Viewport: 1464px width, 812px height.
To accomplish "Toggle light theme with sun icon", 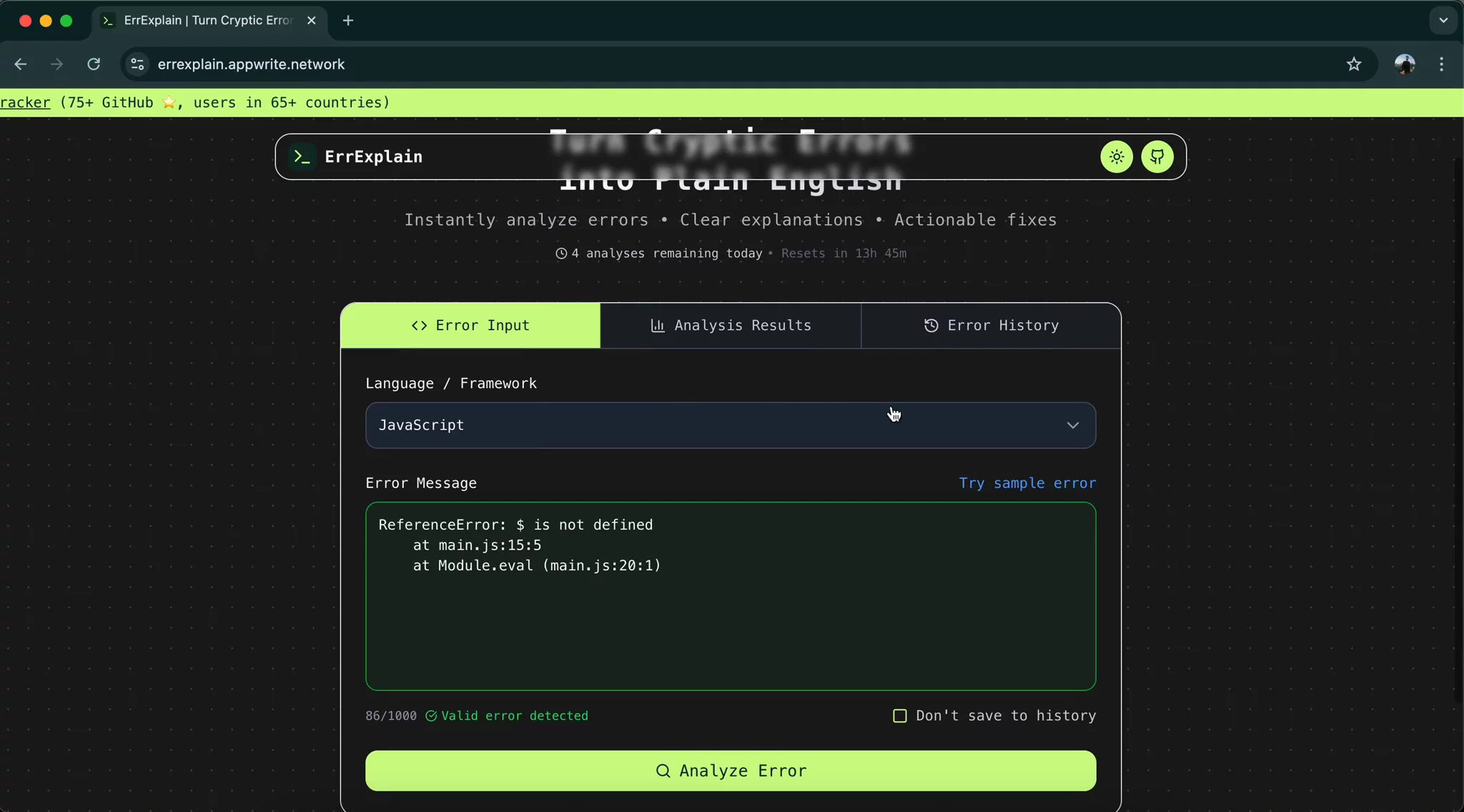I will tap(1117, 157).
